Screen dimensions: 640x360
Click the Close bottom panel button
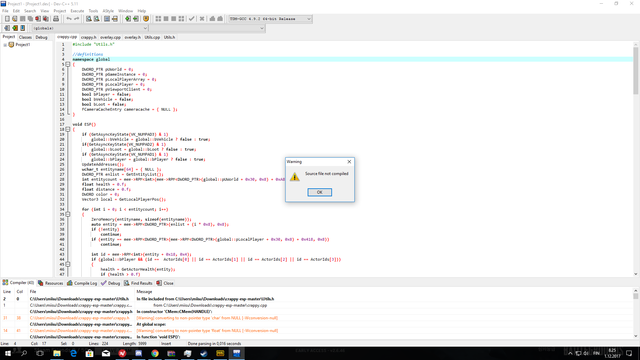coord(165,283)
